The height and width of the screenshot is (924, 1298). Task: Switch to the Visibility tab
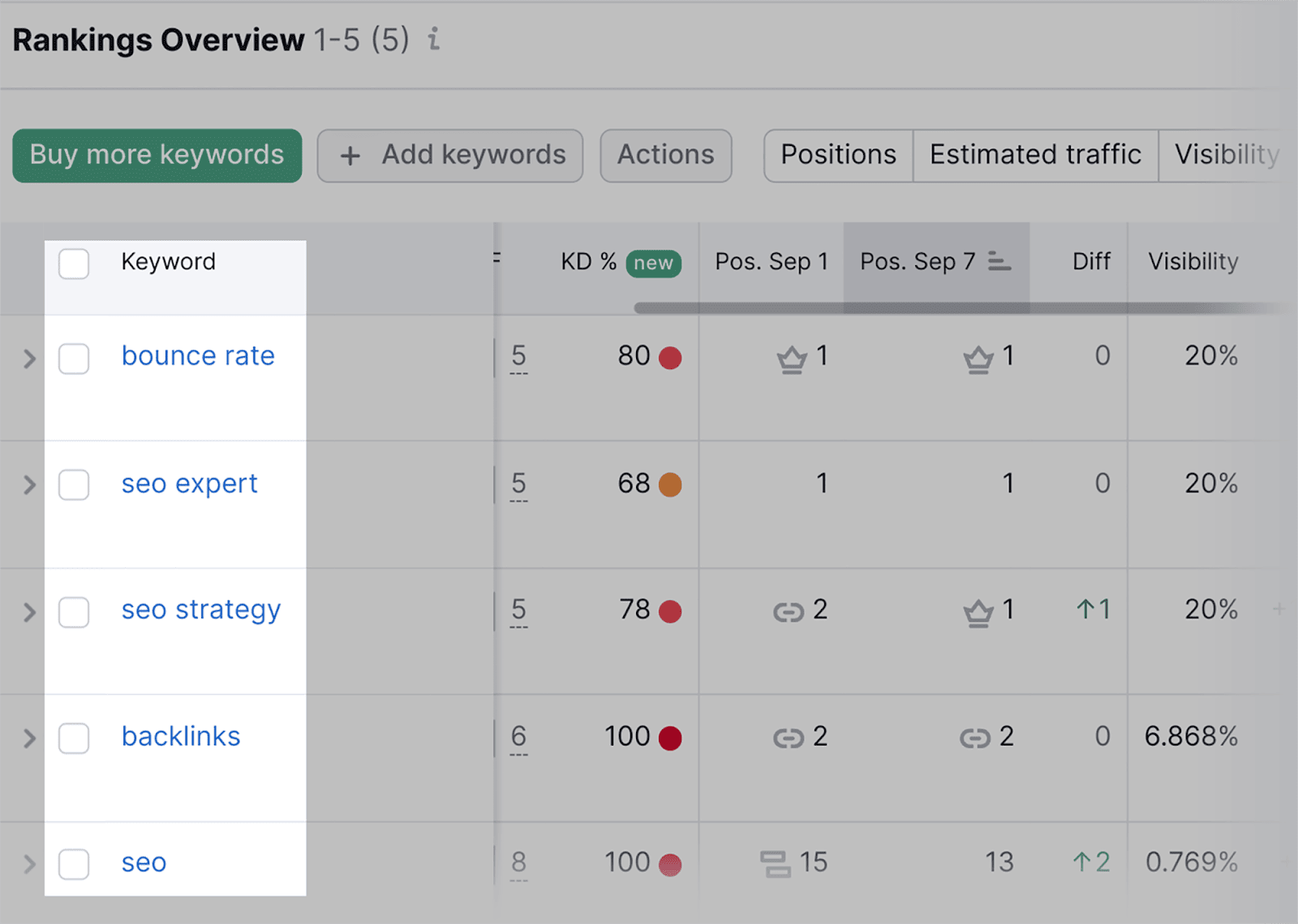(1225, 155)
